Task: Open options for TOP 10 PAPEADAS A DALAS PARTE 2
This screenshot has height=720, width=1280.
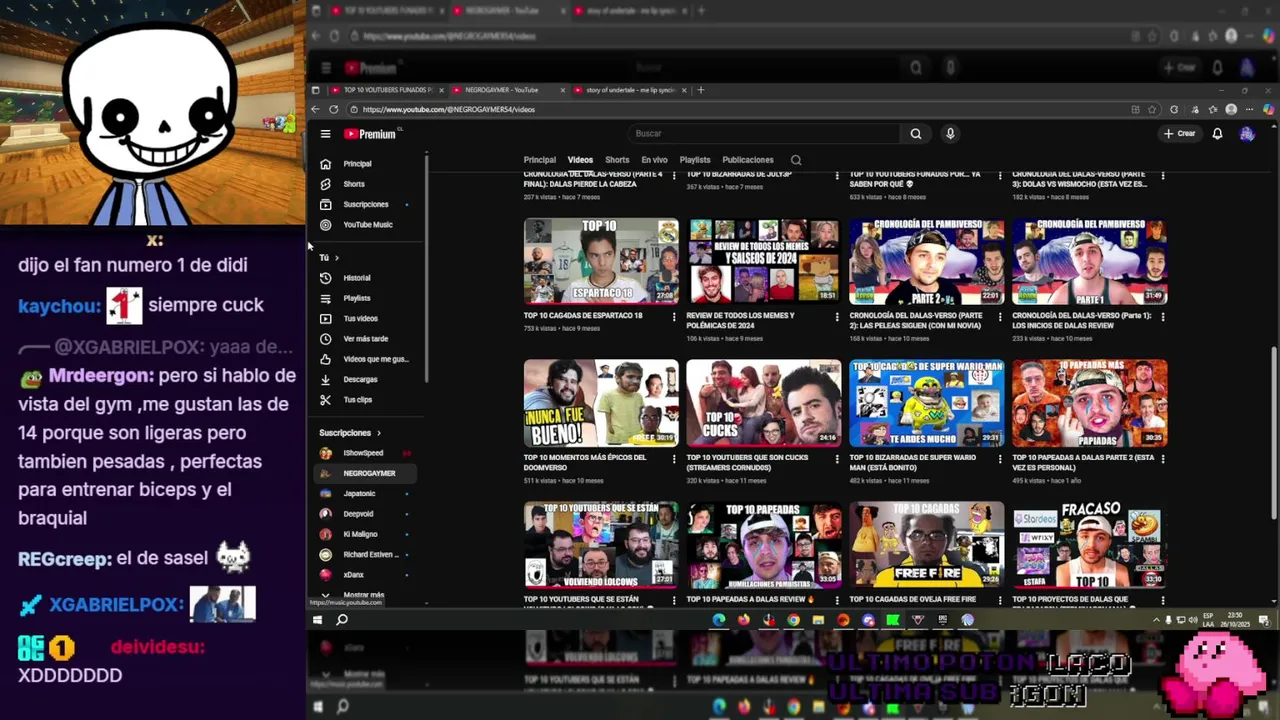Action: click(1162, 459)
